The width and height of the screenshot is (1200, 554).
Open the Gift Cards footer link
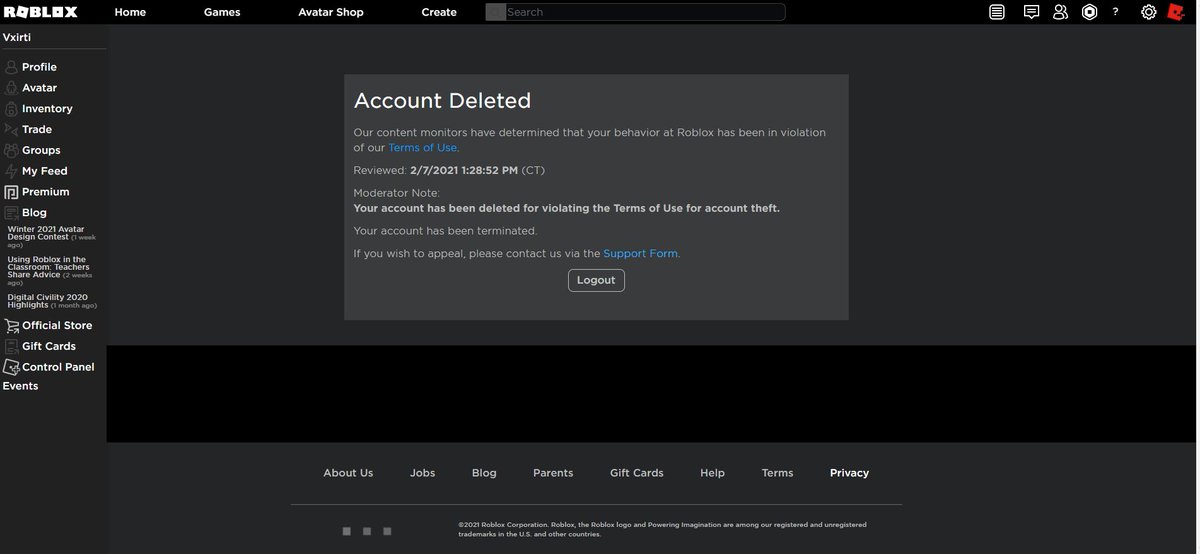tap(637, 473)
